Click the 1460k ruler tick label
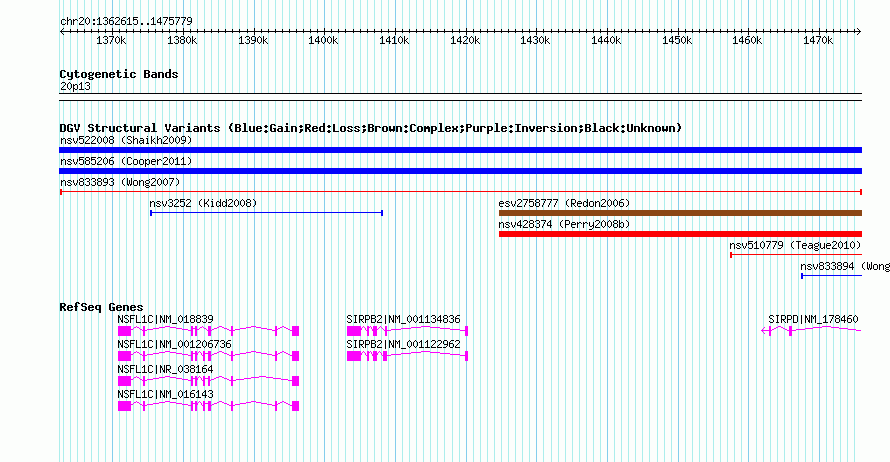The image size is (890, 462). tap(746, 40)
